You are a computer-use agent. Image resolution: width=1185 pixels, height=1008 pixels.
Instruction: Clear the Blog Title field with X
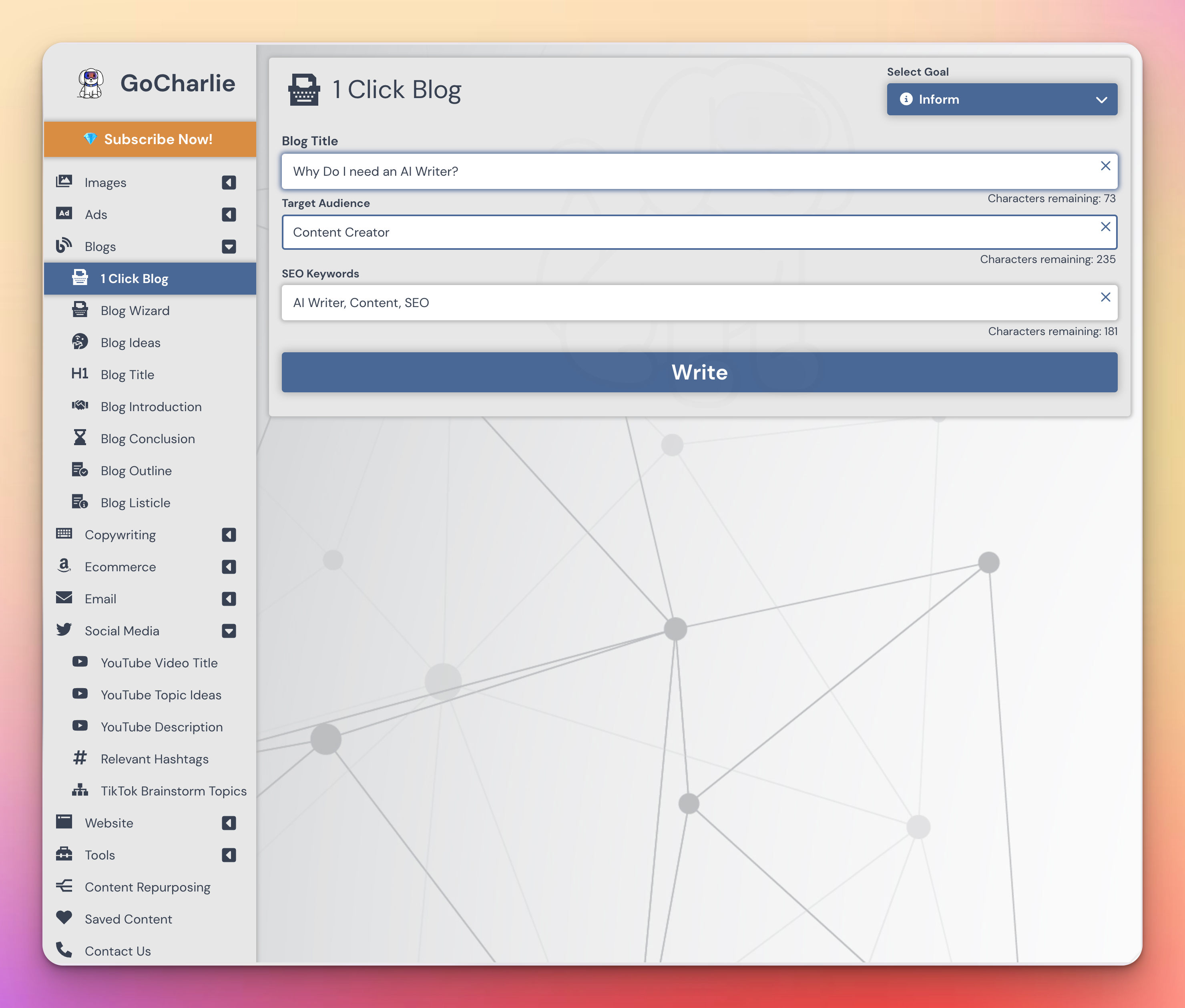coord(1105,166)
